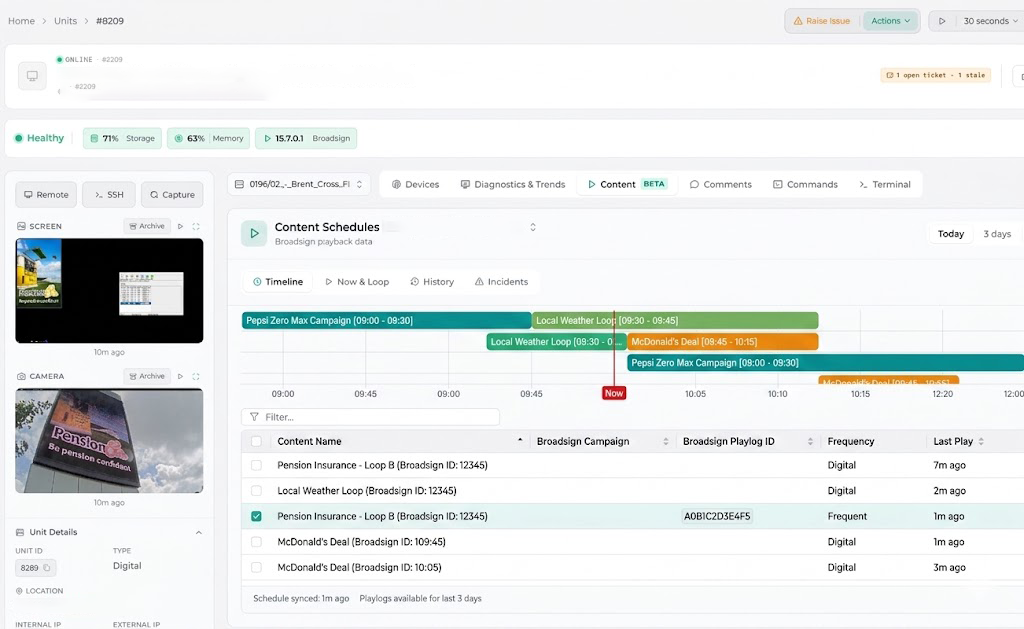Click the Healthy status indicator

[x=39, y=138]
